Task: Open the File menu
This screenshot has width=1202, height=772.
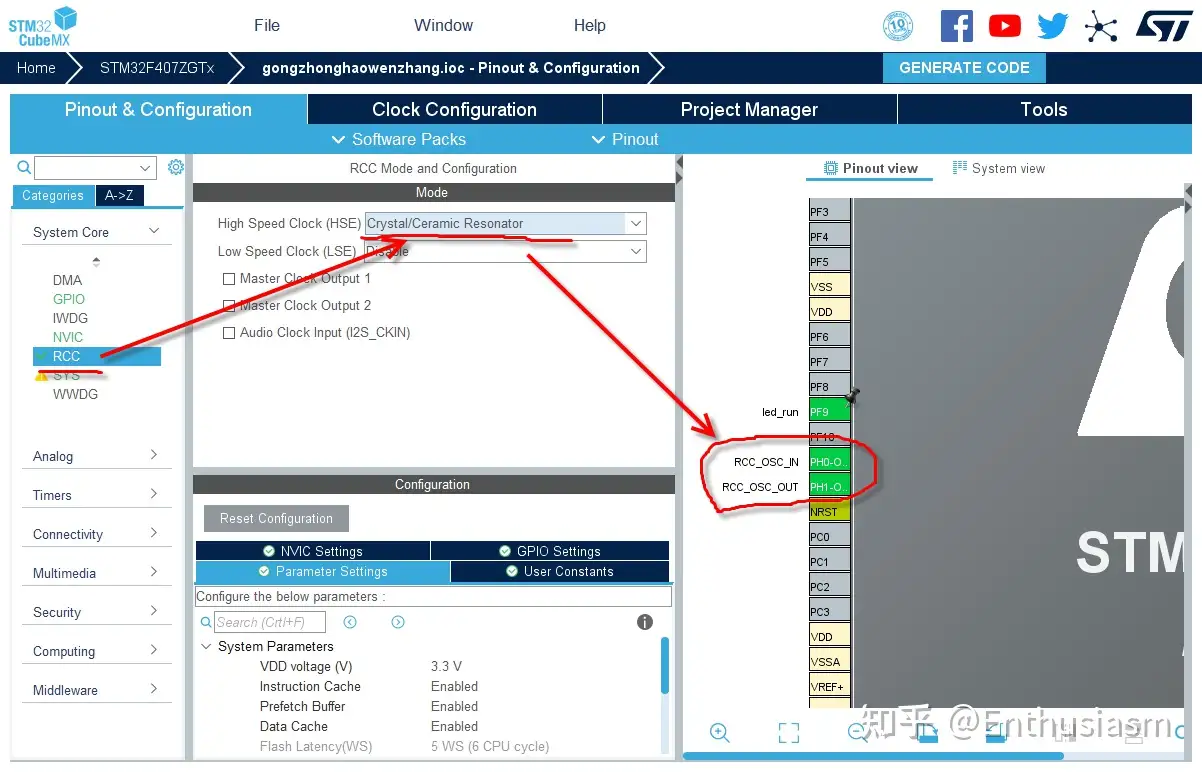Action: tap(267, 26)
